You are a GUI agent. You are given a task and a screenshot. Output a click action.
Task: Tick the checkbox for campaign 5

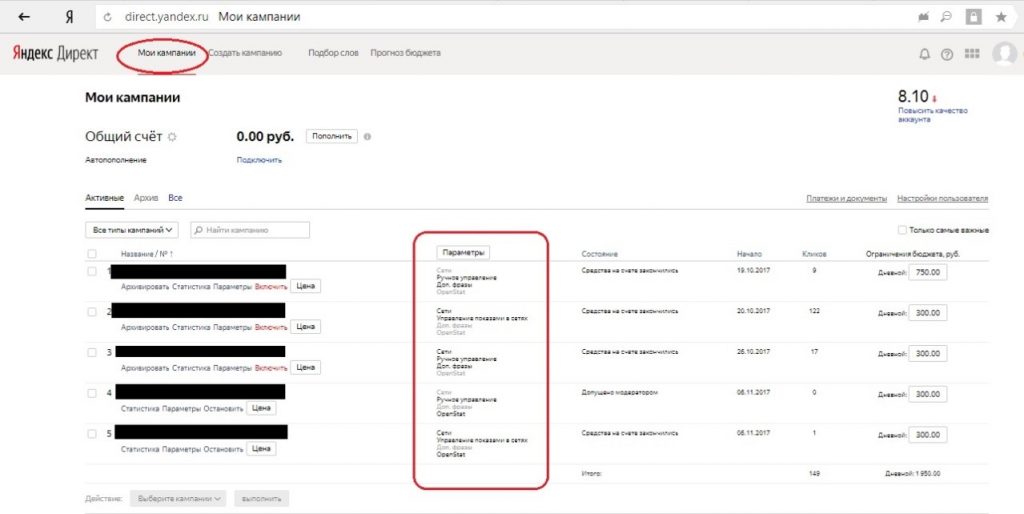[92, 434]
